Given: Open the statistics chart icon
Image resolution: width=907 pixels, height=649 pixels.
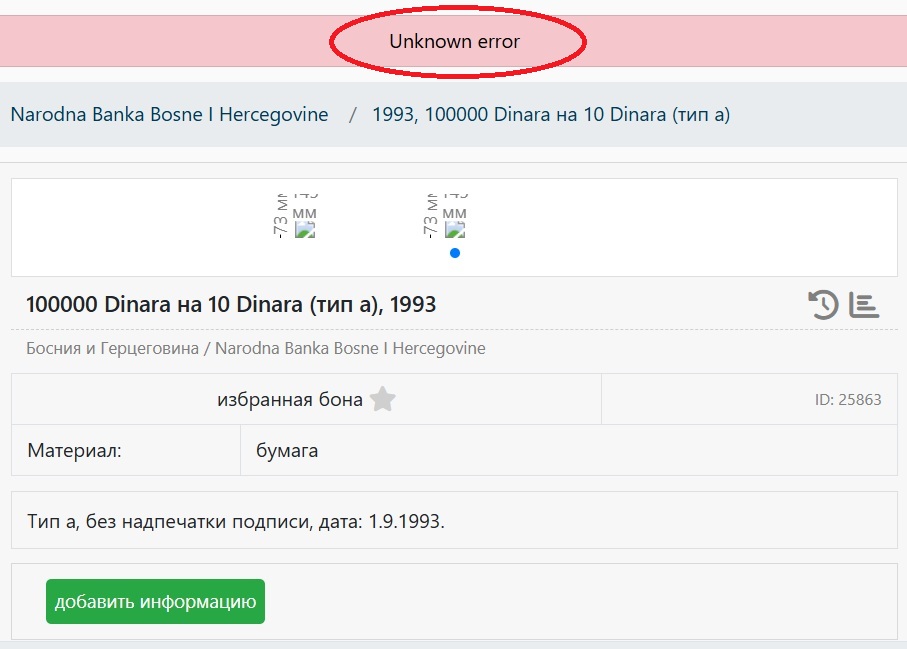Looking at the screenshot, I should (864, 304).
